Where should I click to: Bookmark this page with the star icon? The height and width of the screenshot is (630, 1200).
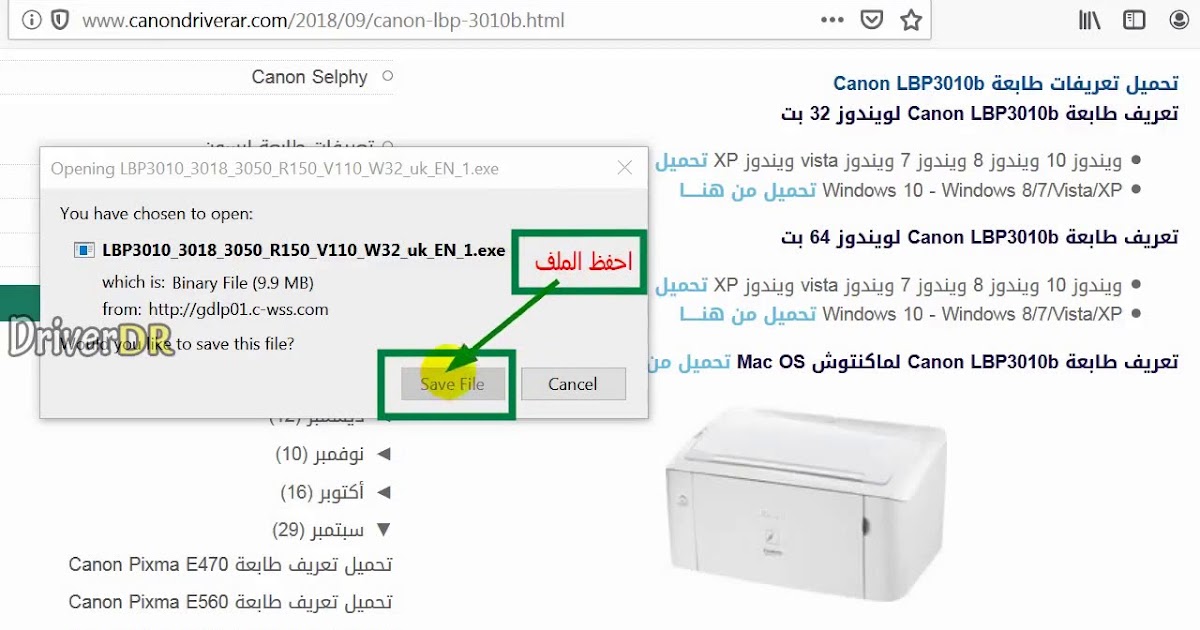tap(911, 20)
